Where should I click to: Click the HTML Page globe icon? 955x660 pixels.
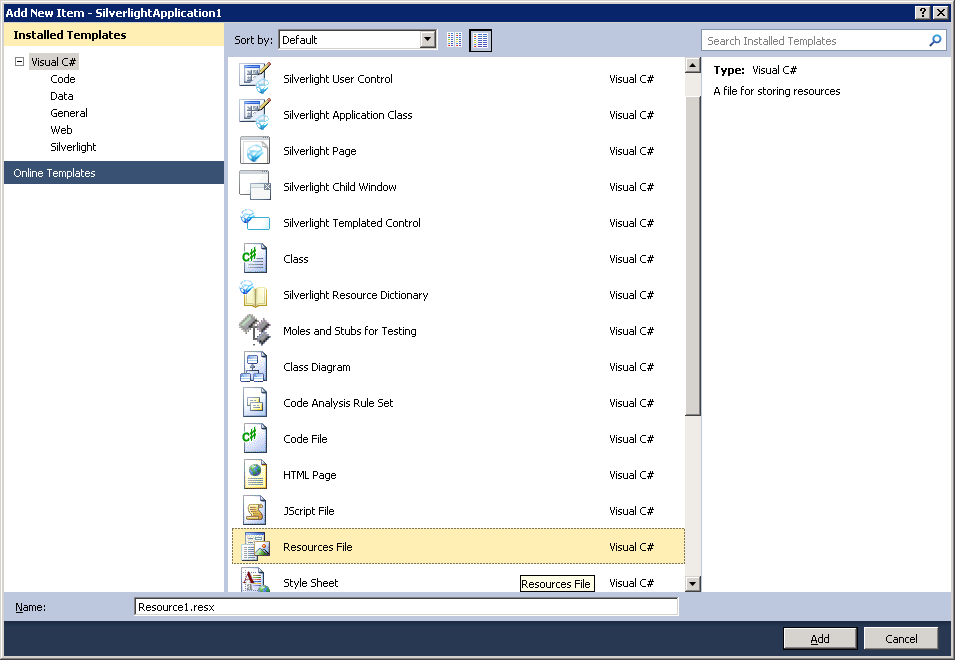coord(255,474)
